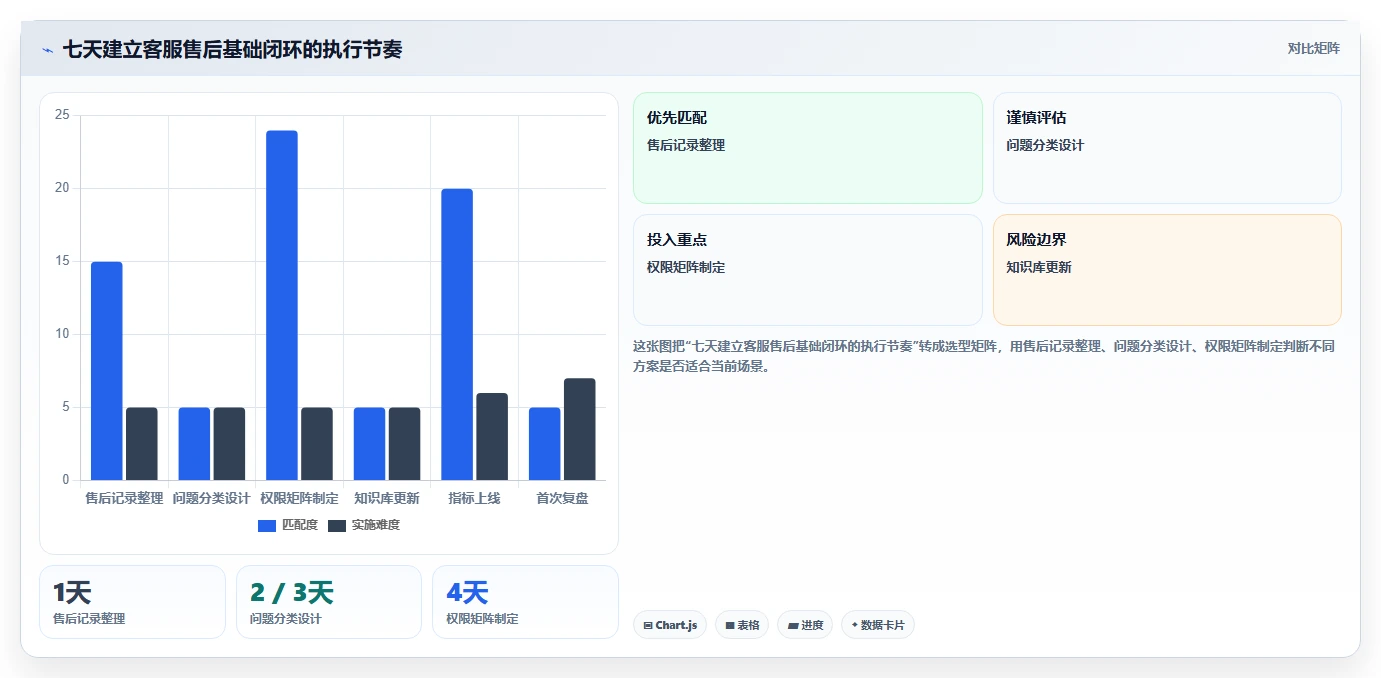
Task: Select the 4天 stat card
Action: [x=525, y=602]
